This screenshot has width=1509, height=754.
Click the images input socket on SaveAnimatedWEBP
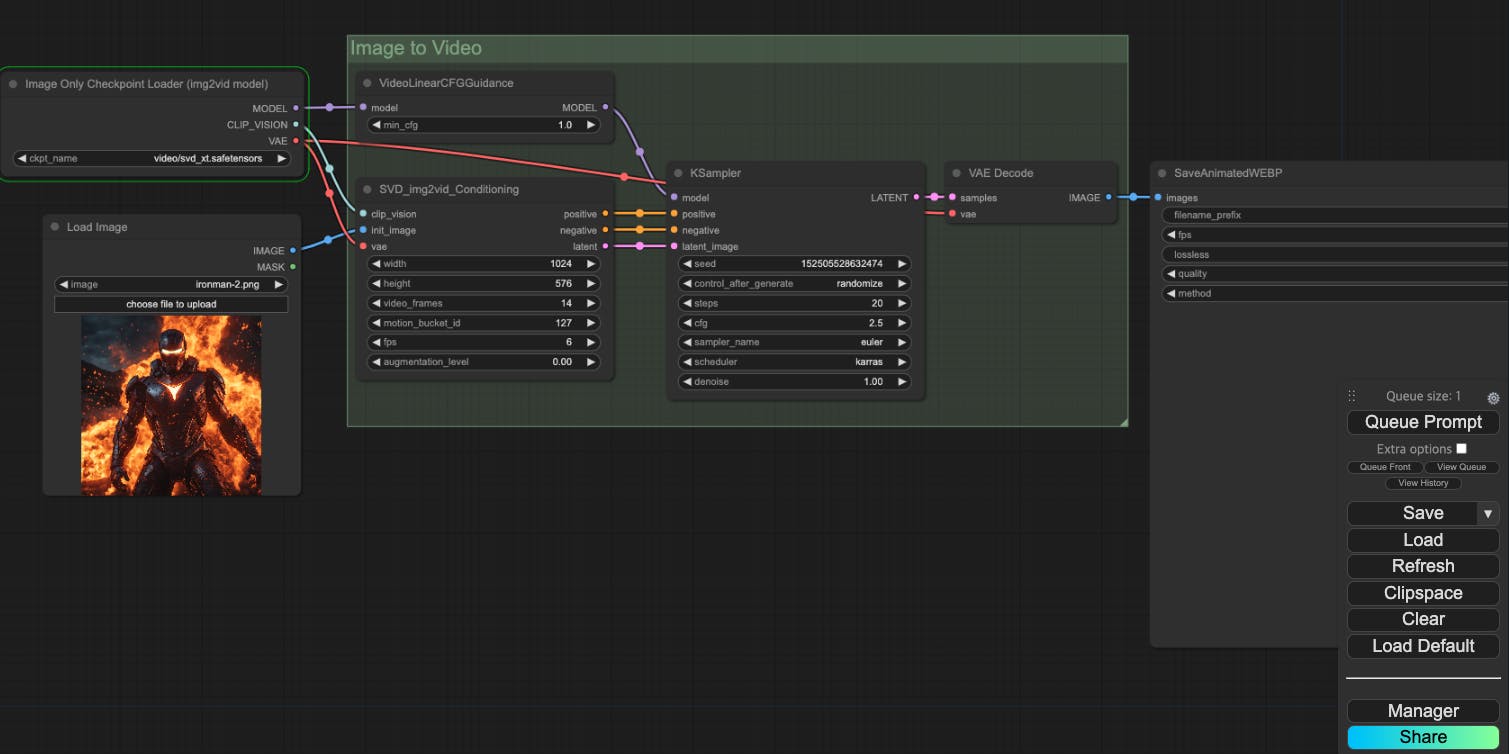tap(1158, 198)
